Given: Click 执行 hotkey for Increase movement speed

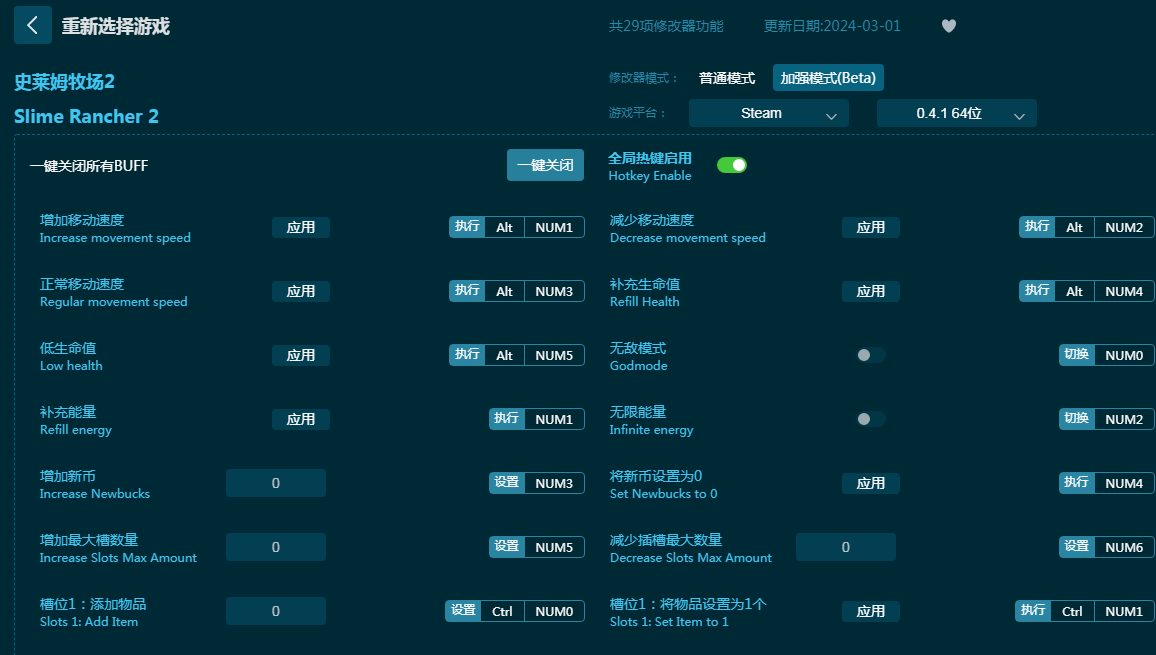Looking at the screenshot, I should point(467,226).
